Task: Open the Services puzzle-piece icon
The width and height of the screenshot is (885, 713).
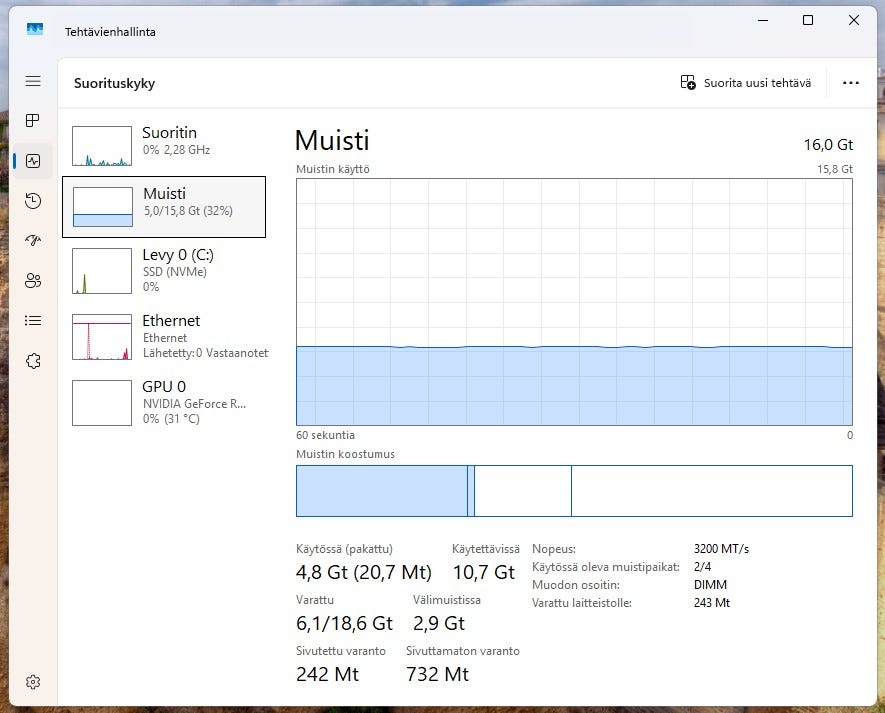Action: pos(33,361)
